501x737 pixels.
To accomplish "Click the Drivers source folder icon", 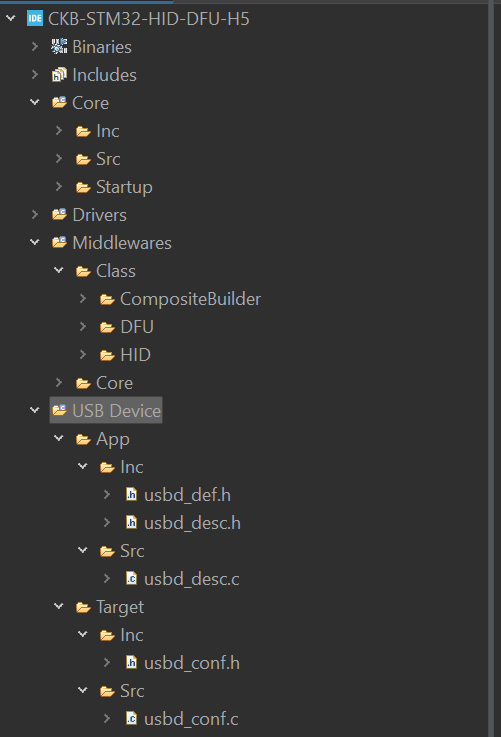I will (x=59, y=215).
